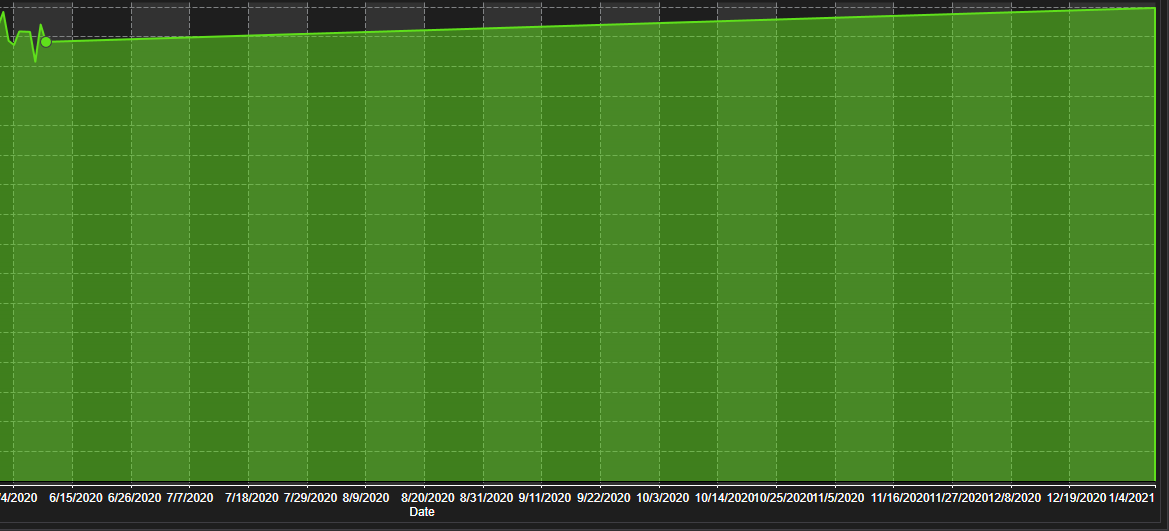Click the 10/25/2020 date label
This screenshot has width=1169, height=531.
tap(783, 497)
